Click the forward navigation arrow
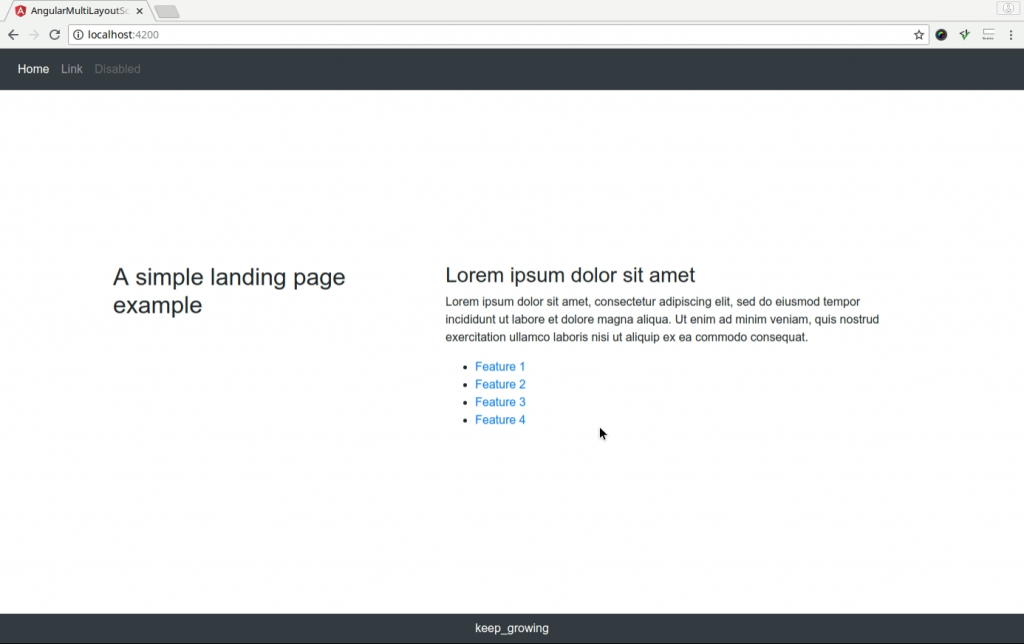This screenshot has width=1024, height=644. 34,35
